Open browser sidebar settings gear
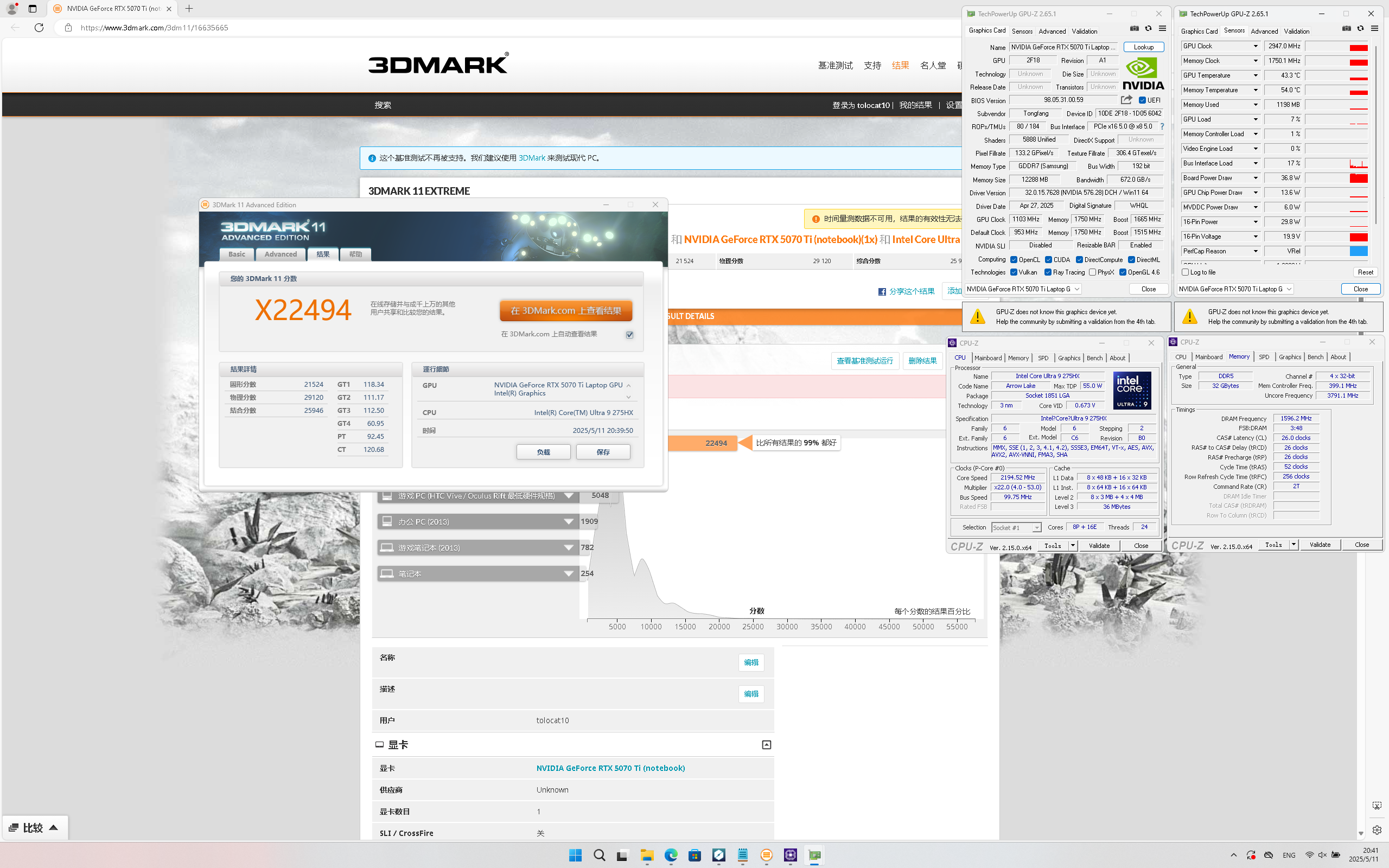1389x868 pixels. (1377, 829)
